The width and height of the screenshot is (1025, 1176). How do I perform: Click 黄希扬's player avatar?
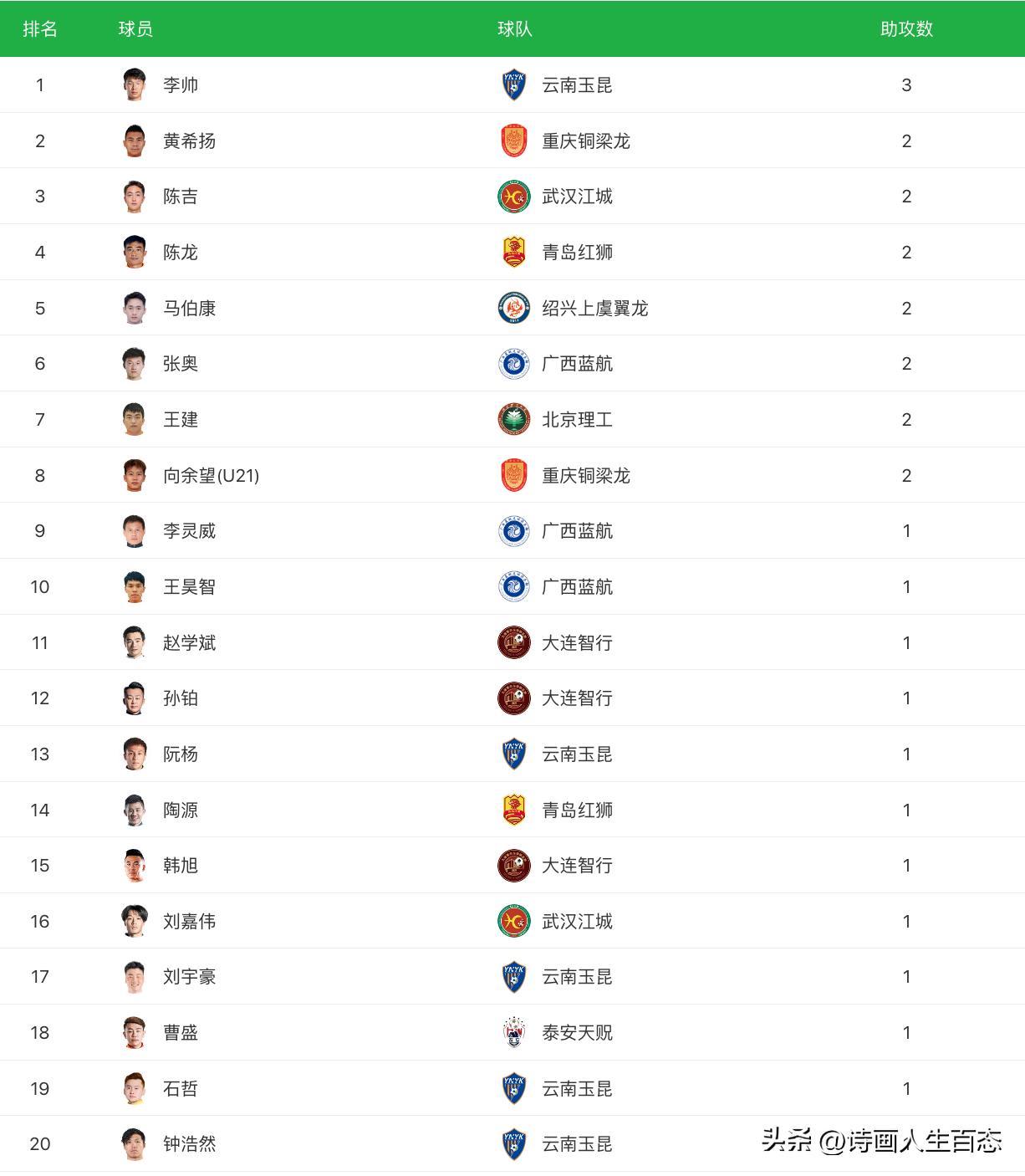click(134, 141)
